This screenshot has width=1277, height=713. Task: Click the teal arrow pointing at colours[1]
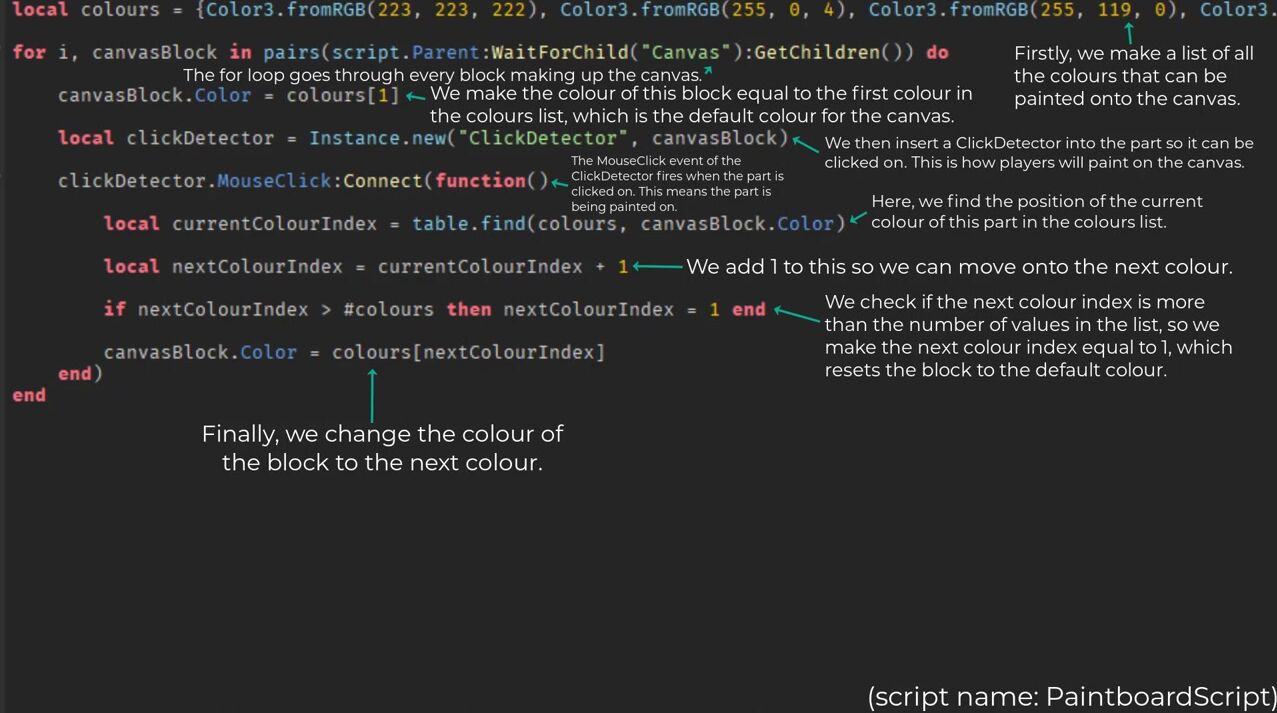coord(416,96)
